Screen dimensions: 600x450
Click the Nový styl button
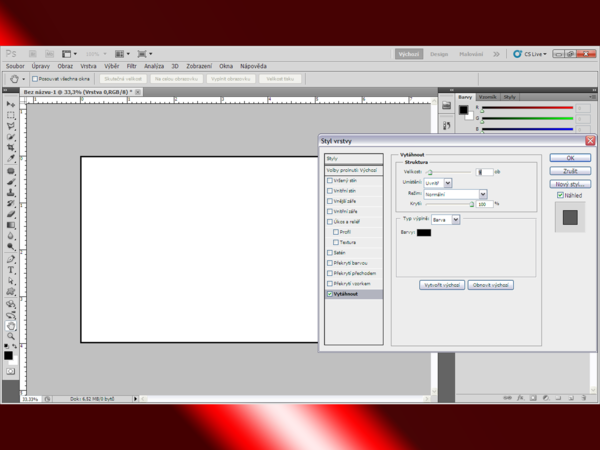click(x=570, y=184)
